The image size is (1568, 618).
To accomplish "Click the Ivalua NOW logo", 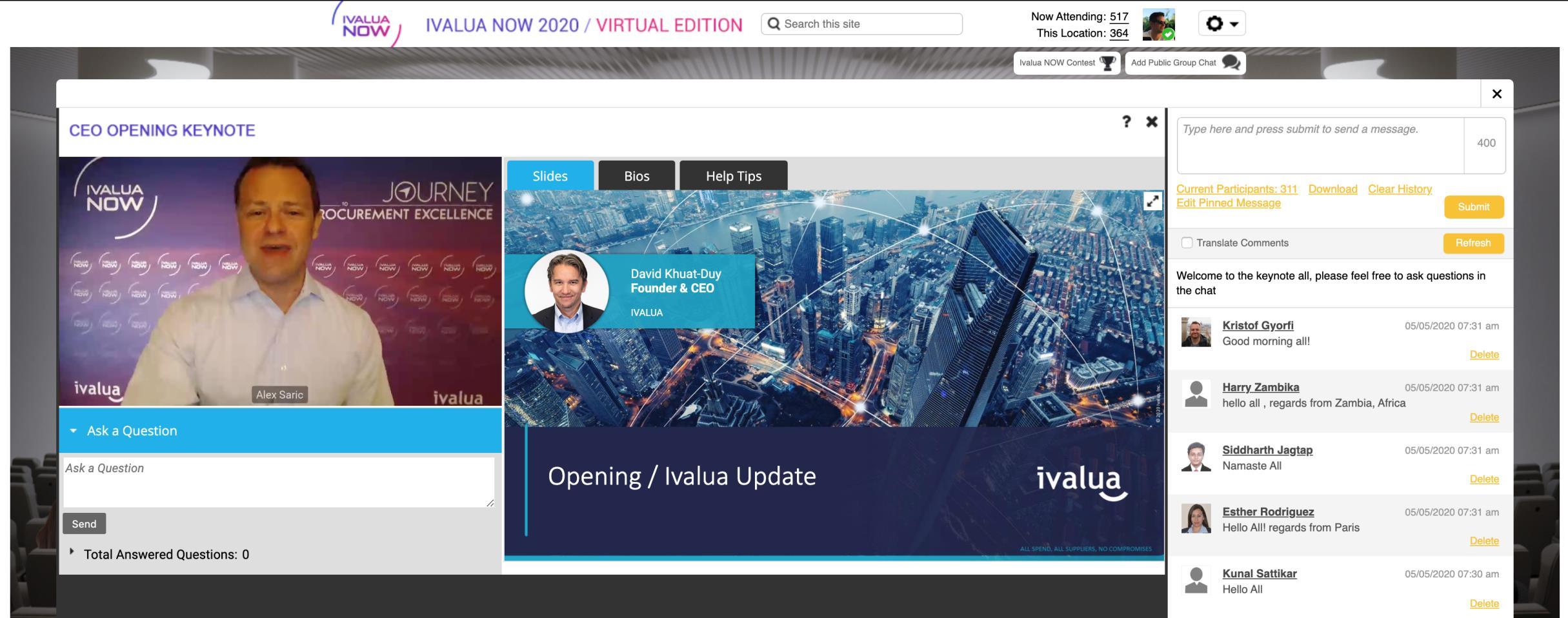I will [x=367, y=25].
